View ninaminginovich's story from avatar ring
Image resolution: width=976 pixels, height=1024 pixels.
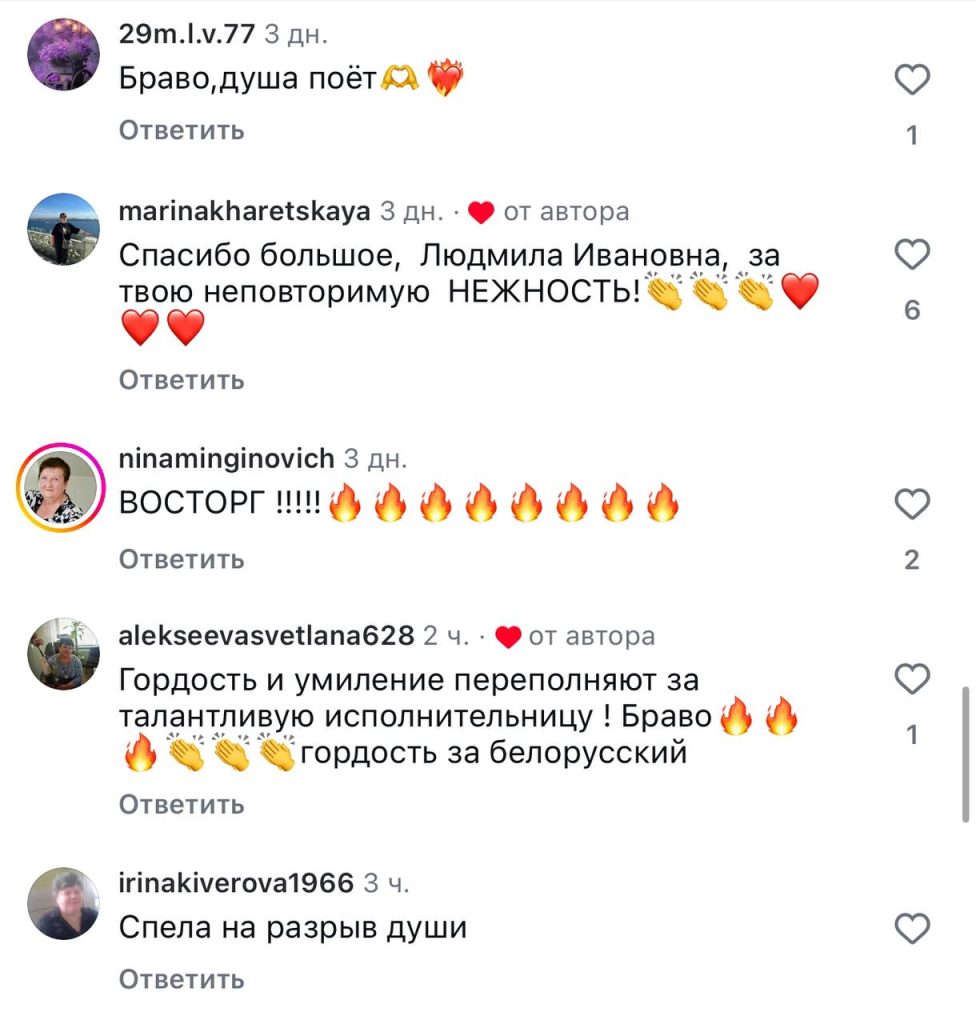tap(61, 487)
